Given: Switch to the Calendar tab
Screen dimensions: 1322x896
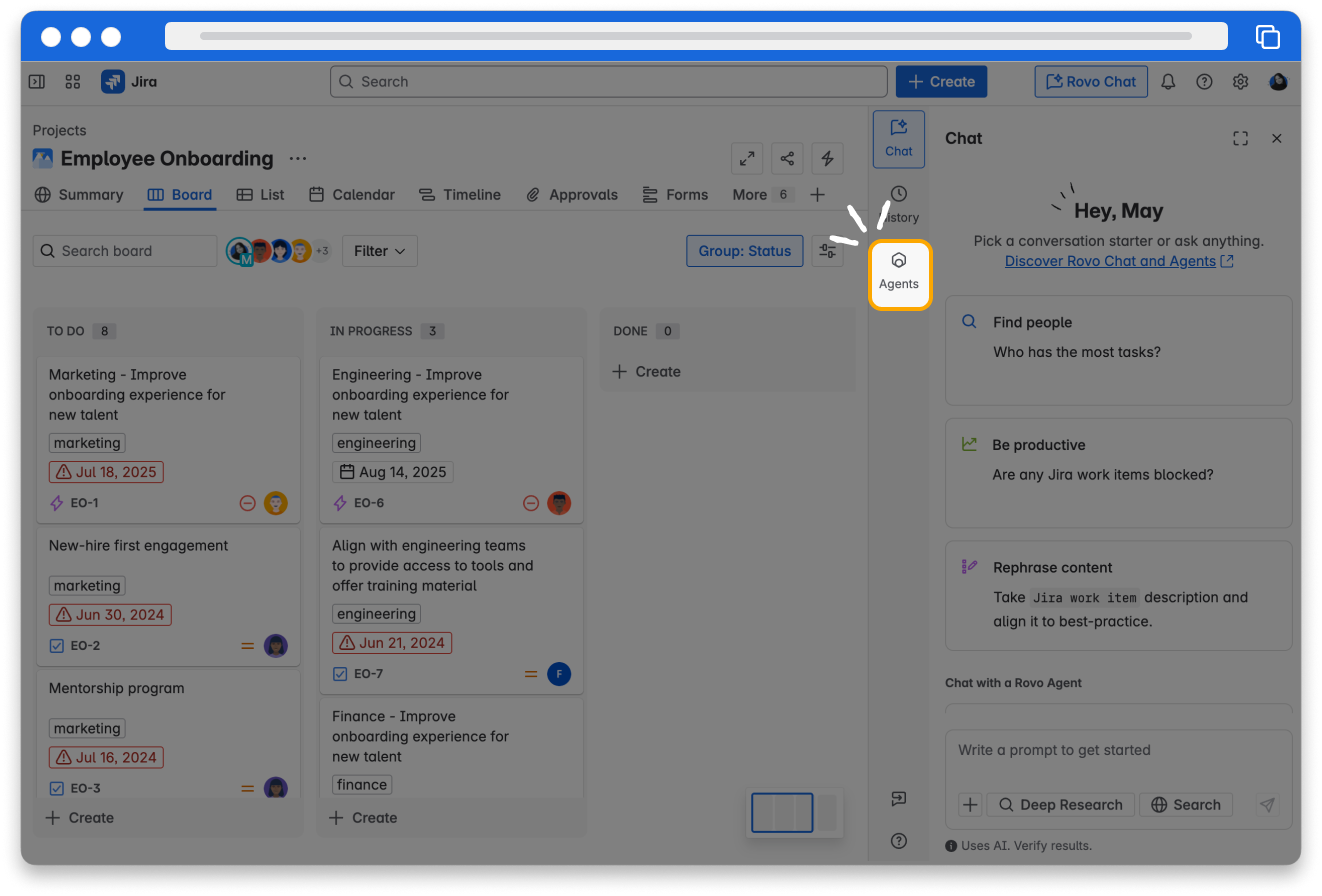Looking at the screenshot, I should (352, 195).
